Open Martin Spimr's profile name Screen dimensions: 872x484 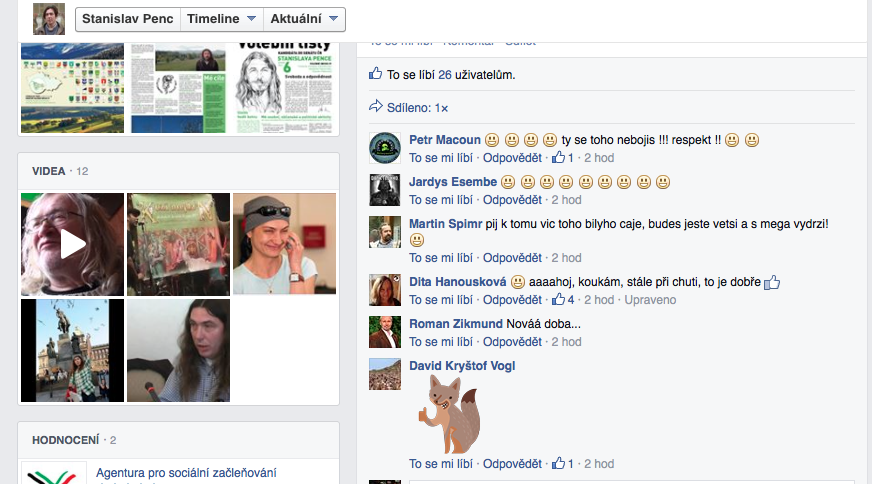tap(445, 224)
